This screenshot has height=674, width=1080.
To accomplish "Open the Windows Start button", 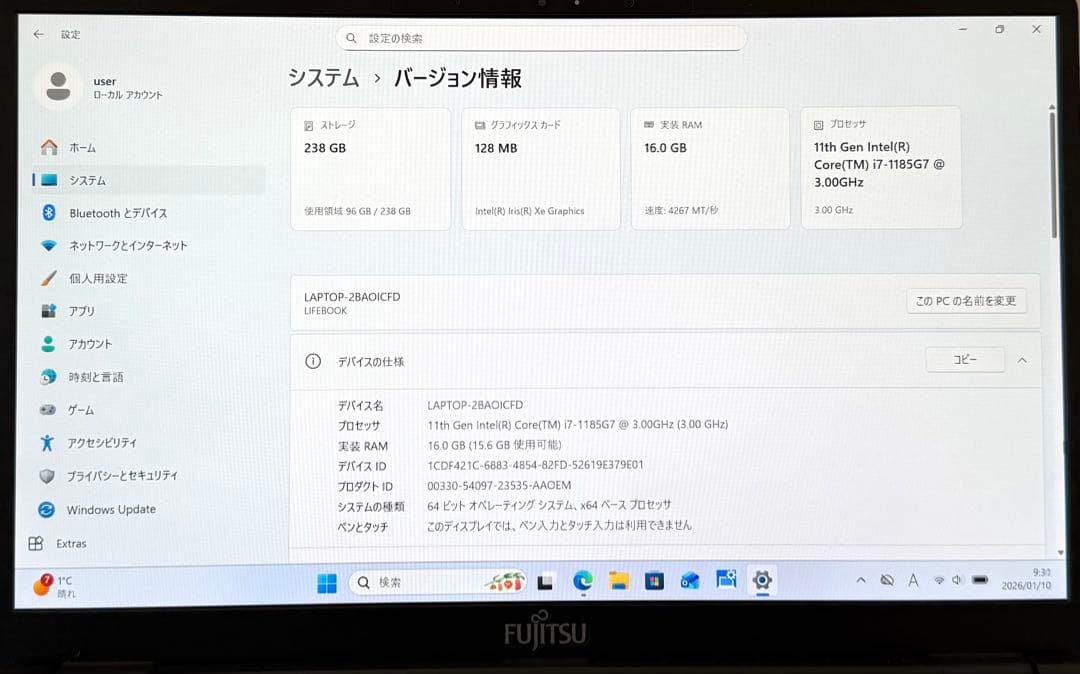I will 326,581.
